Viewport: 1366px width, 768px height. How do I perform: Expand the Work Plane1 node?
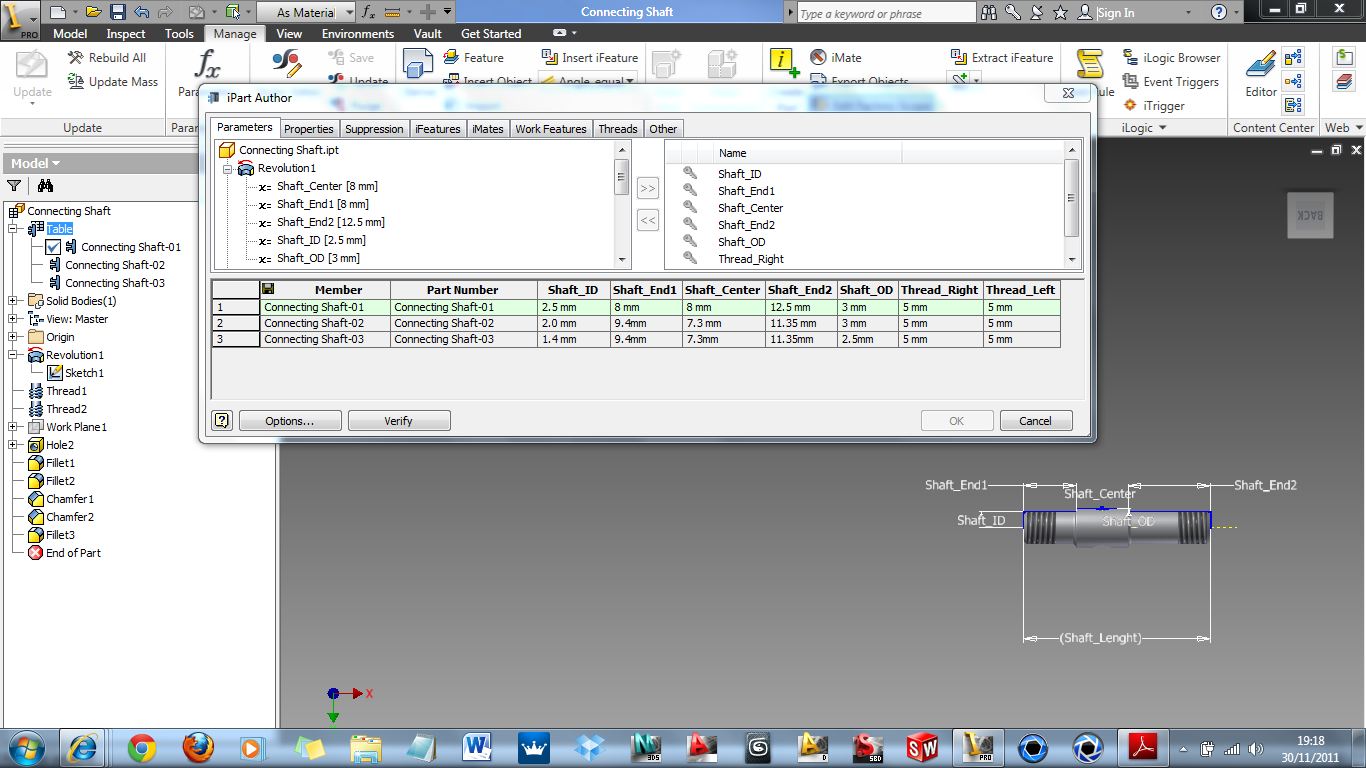[13, 427]
